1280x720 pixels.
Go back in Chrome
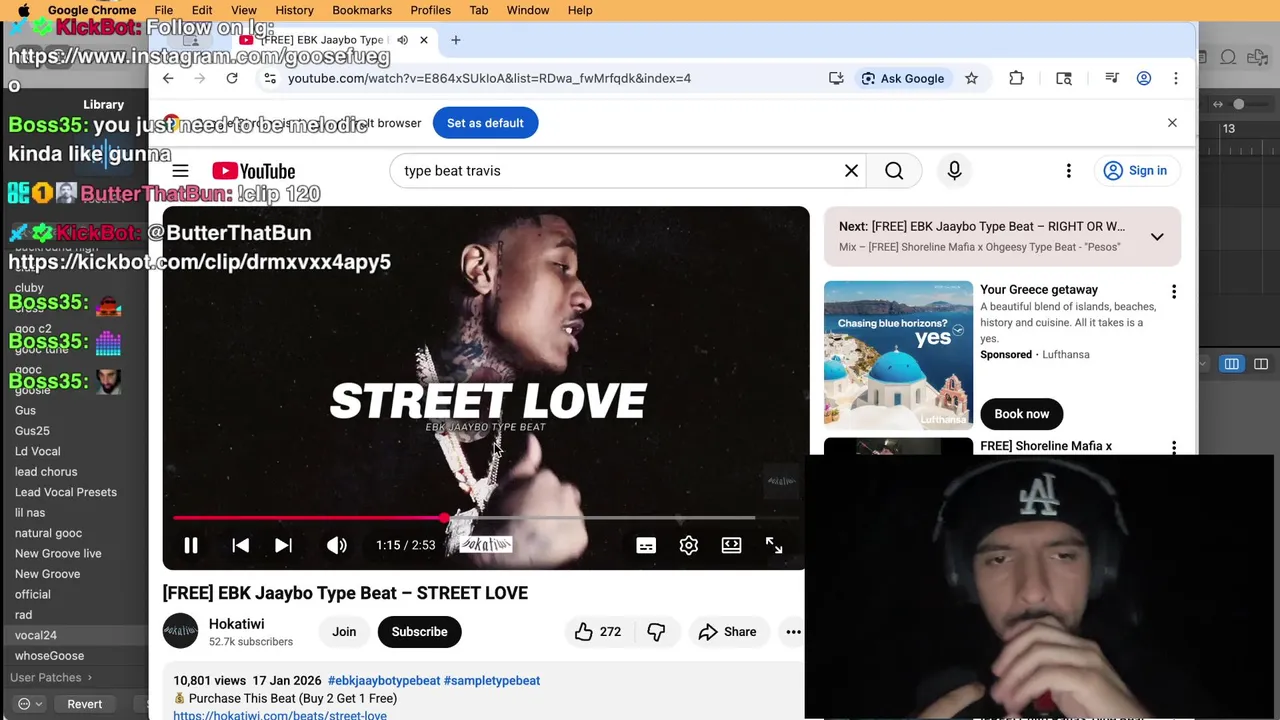pos(168,78)
